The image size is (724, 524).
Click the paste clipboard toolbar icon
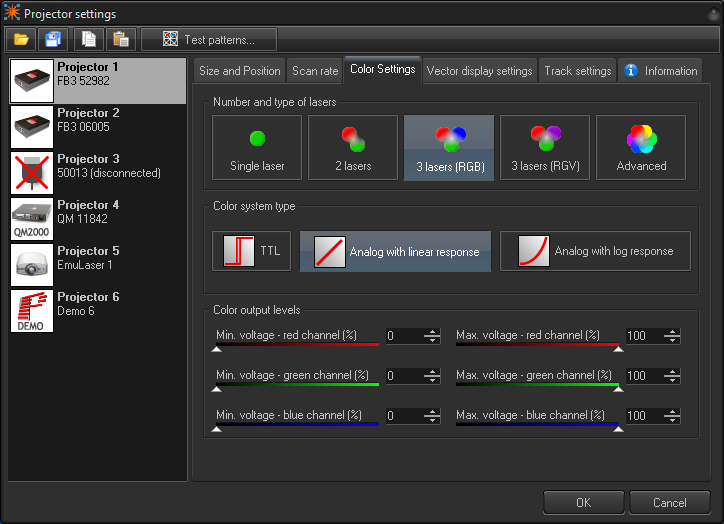tap(121, 39)
